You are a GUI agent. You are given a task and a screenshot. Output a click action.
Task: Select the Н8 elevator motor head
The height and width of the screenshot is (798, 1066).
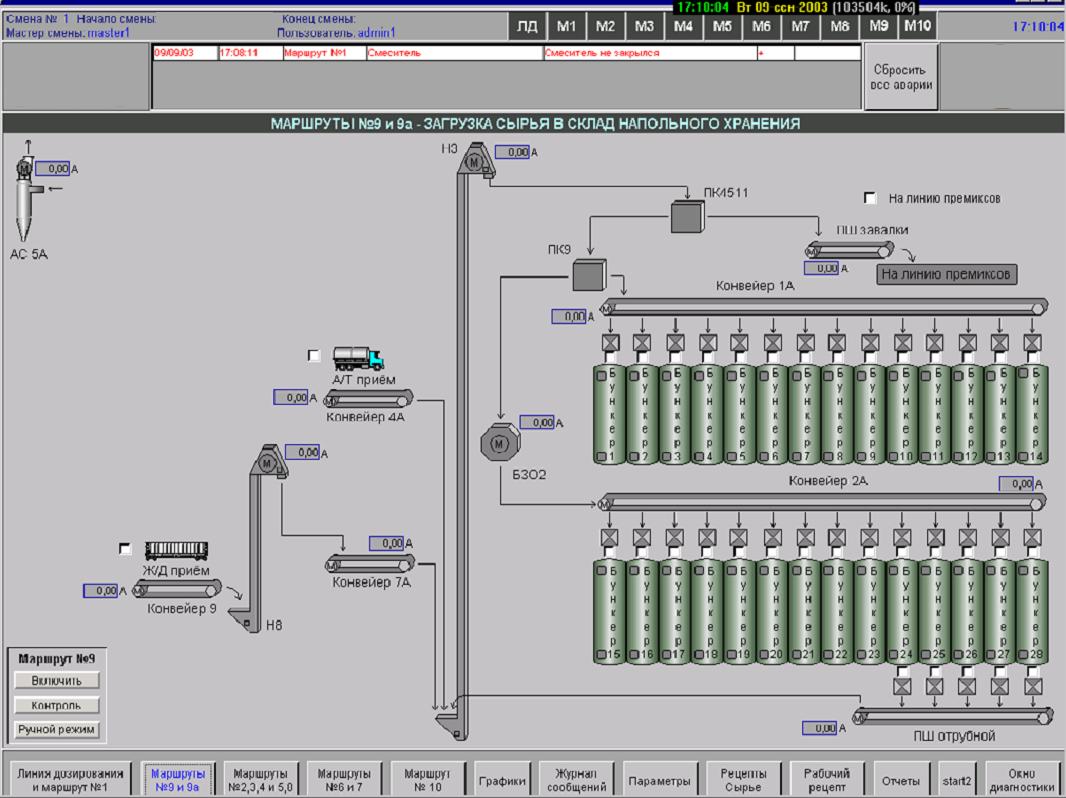pyautogui.click(x=266, y=461)
